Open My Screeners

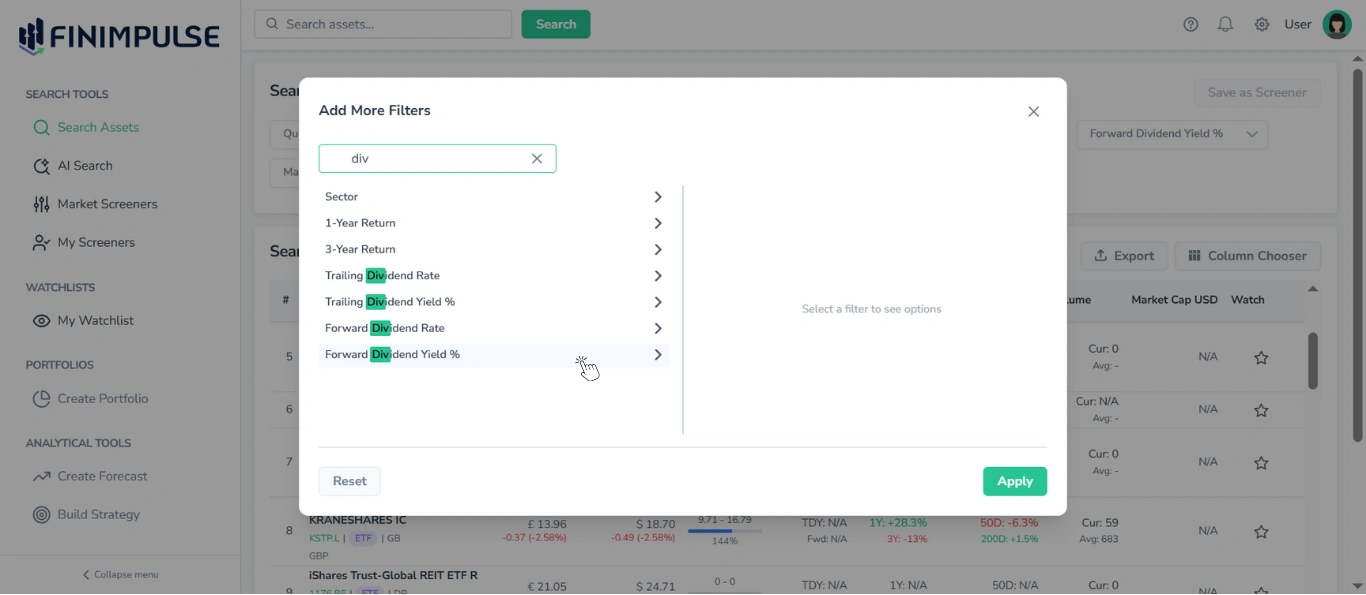click(x=97, y=242)
